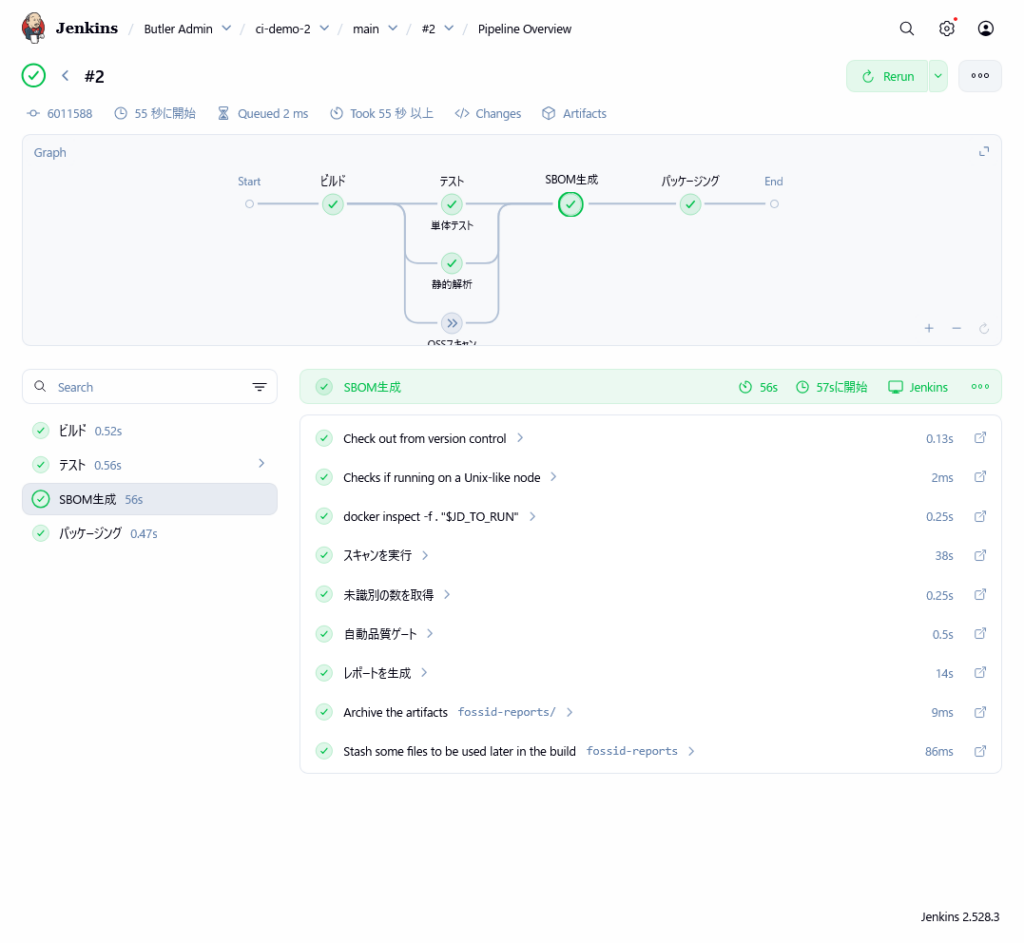Open スキャンを実行 log in new window
This screenshot has height=943, width=1024.
tap(980, 555)
